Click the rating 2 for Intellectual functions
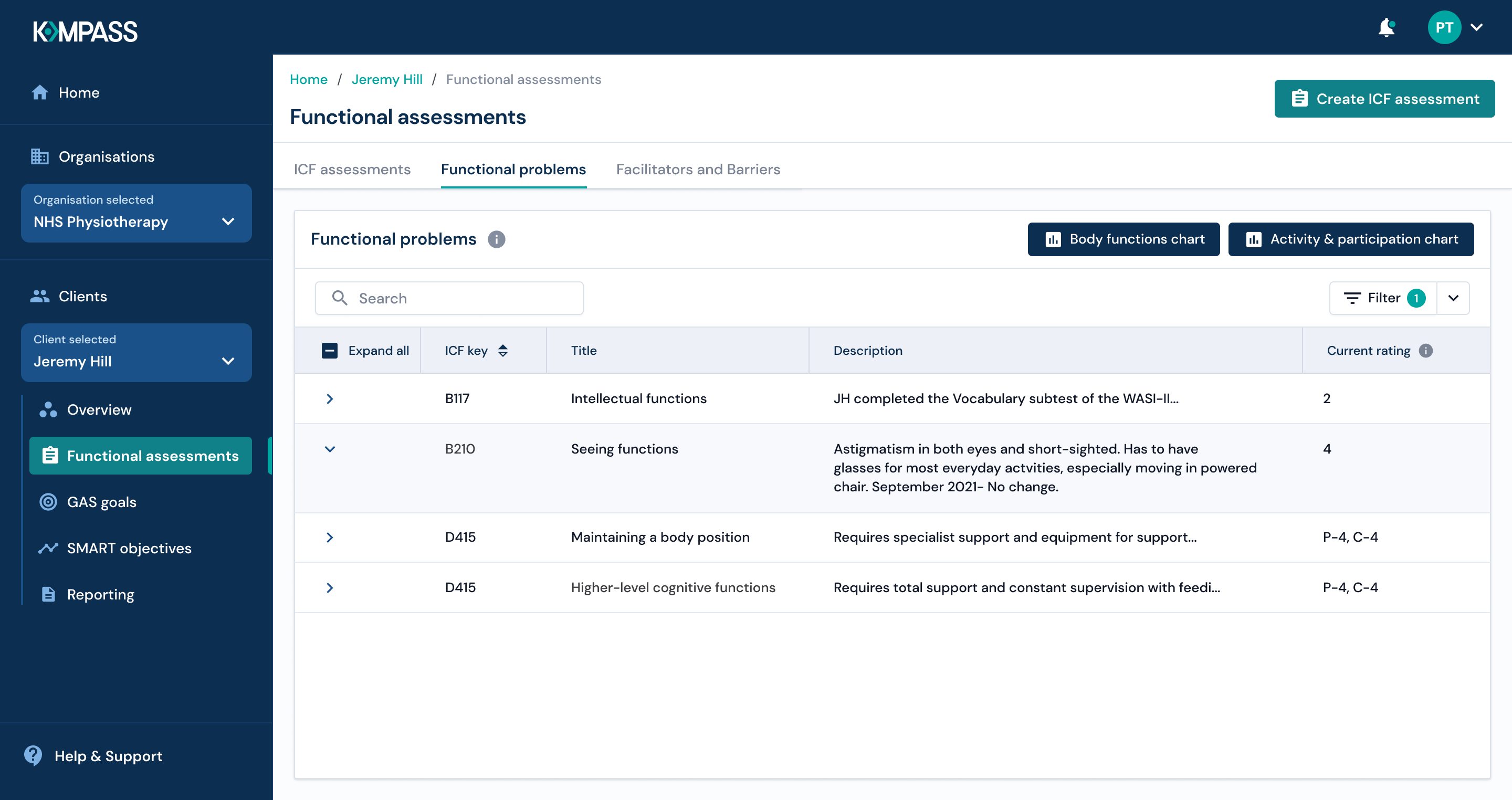The width and height of the screenshot is (1512, 800). pos(1327,398)
